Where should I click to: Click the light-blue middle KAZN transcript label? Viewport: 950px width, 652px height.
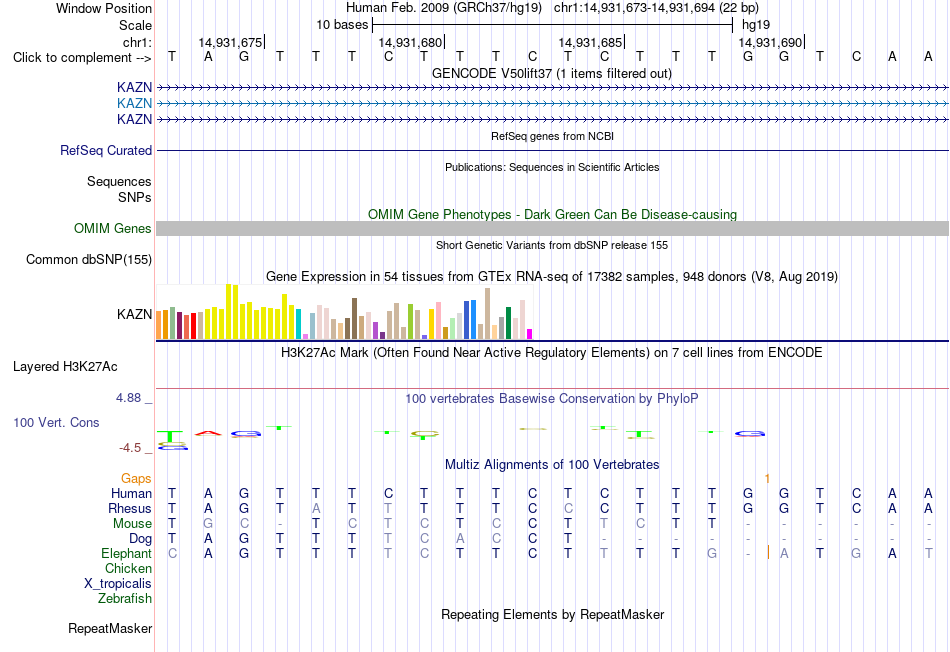click(135, 104)
